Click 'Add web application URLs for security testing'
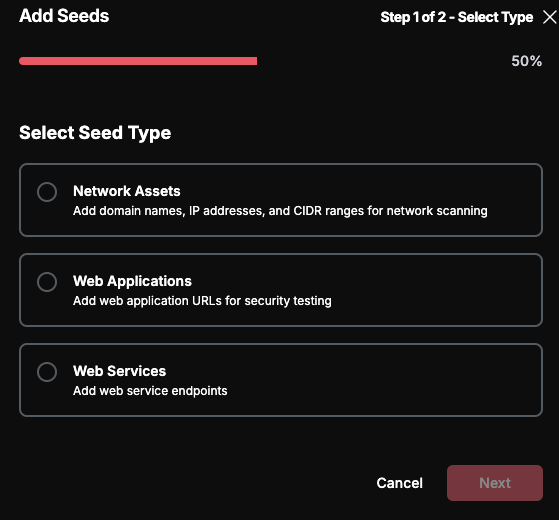 (202, 301)
